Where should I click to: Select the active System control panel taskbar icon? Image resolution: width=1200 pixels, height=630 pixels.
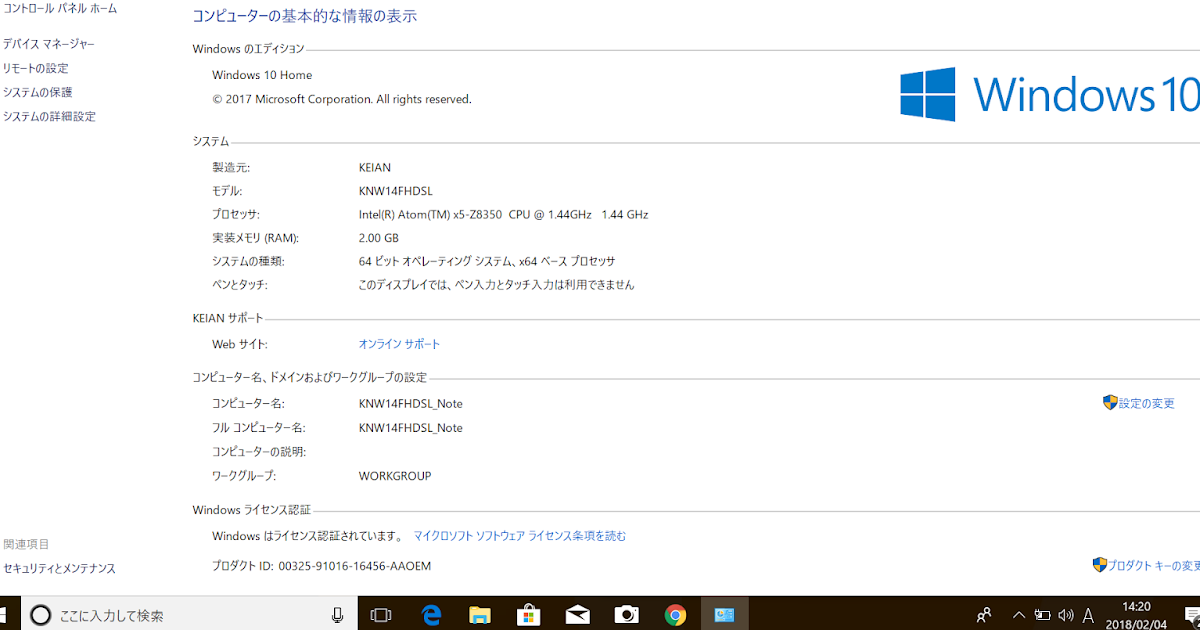coord(724,615)
